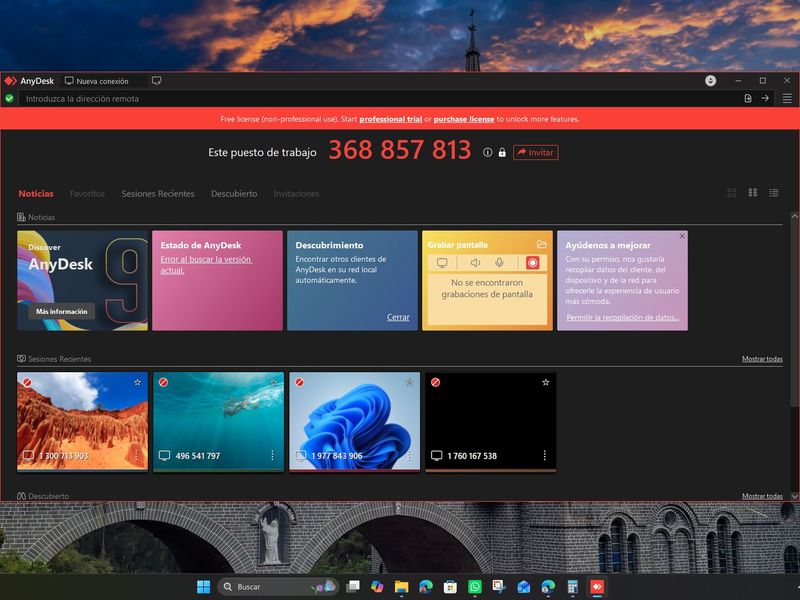800x600 pixels.
Task: Select the Noticias tab
Action: pyautogui.click(x=36, y=193)
